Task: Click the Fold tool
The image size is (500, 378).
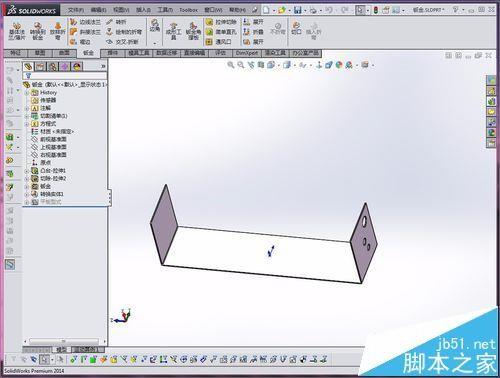Action: [253, 32]
